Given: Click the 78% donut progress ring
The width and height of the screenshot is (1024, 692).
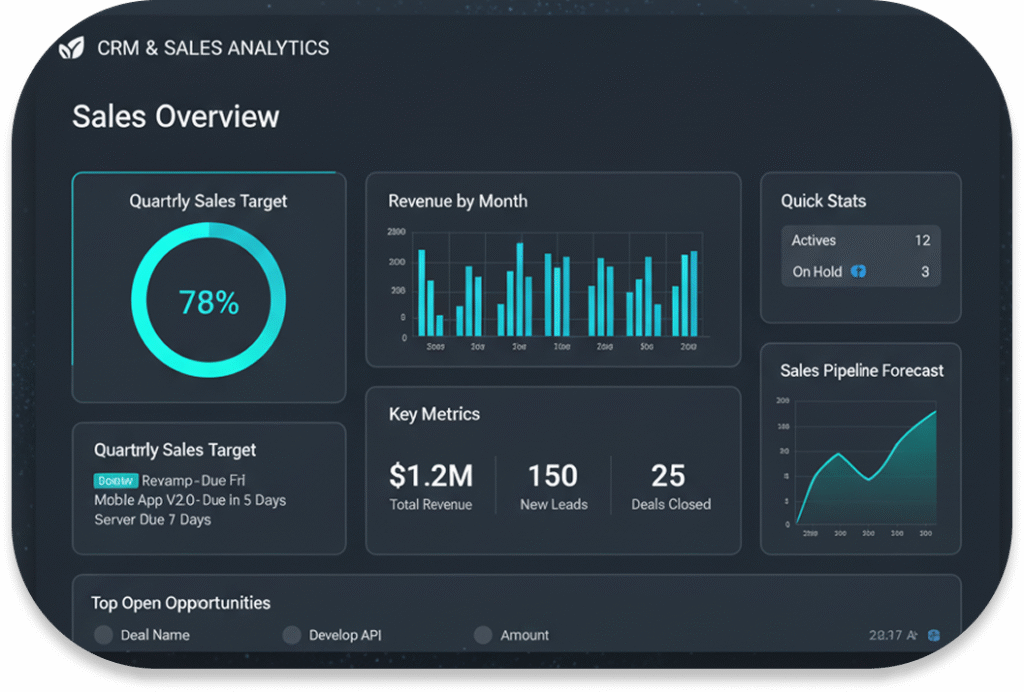Looking at the screenshot, I should click(209, 300).
